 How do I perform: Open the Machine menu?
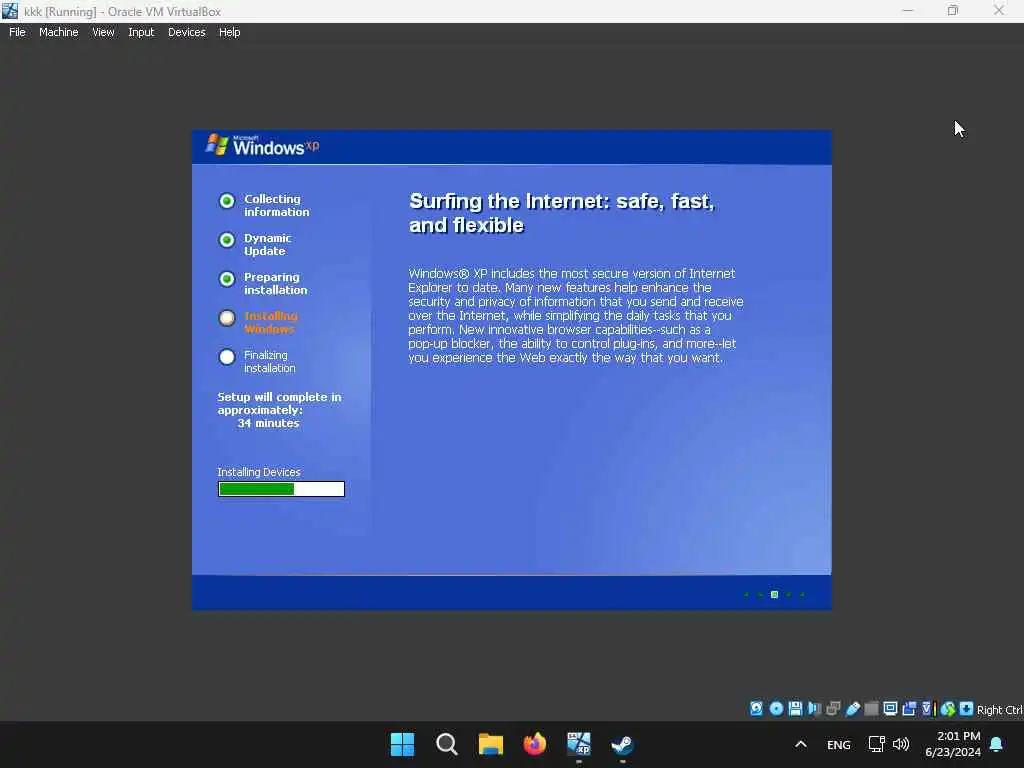59,32
